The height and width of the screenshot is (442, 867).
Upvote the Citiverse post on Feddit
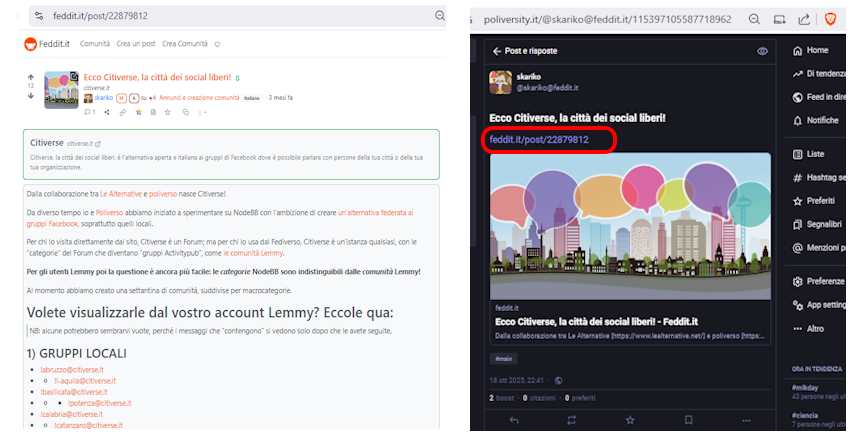pyautogui.click(x=31, y=76)
